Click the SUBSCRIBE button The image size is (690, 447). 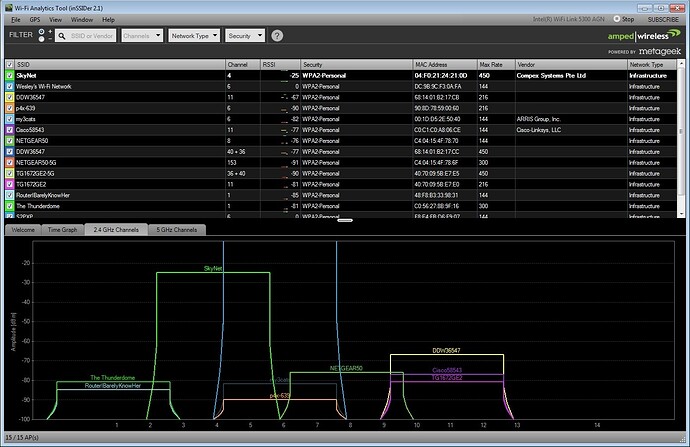click(x=663, y=19)
